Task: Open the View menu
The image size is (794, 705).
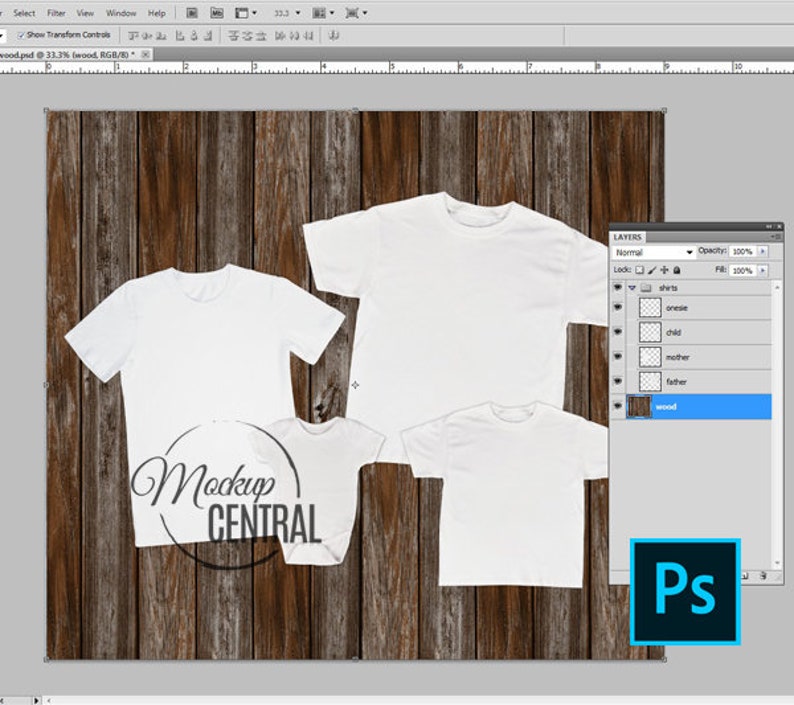Action: click(85, 13)
